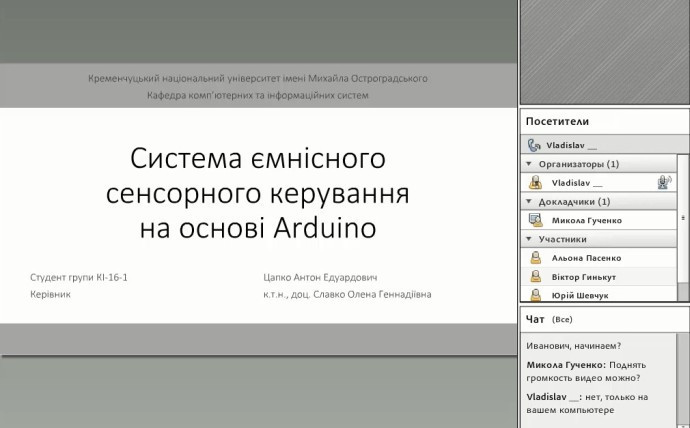Click the avatar icon of Віктор Гинькут
The image size is (690, 428).
(x=536, y=275)
